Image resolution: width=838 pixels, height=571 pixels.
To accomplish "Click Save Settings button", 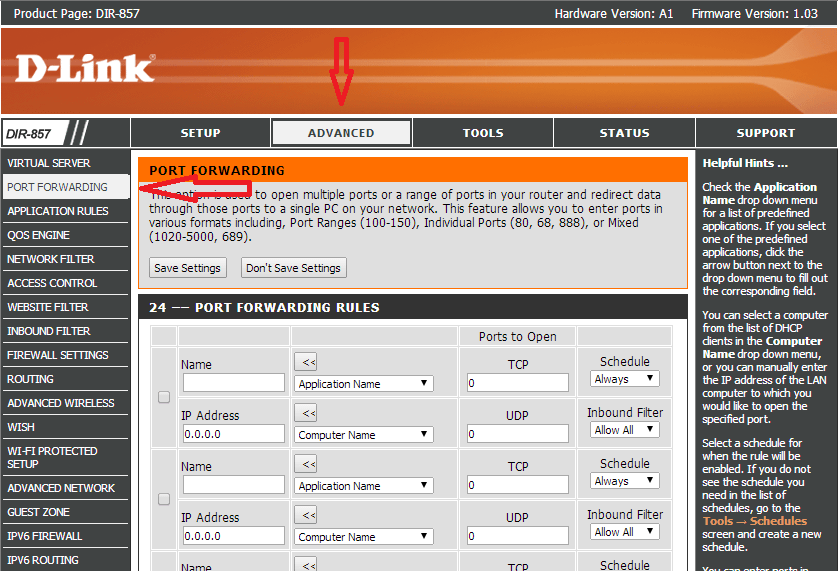I will pos(188,268).
